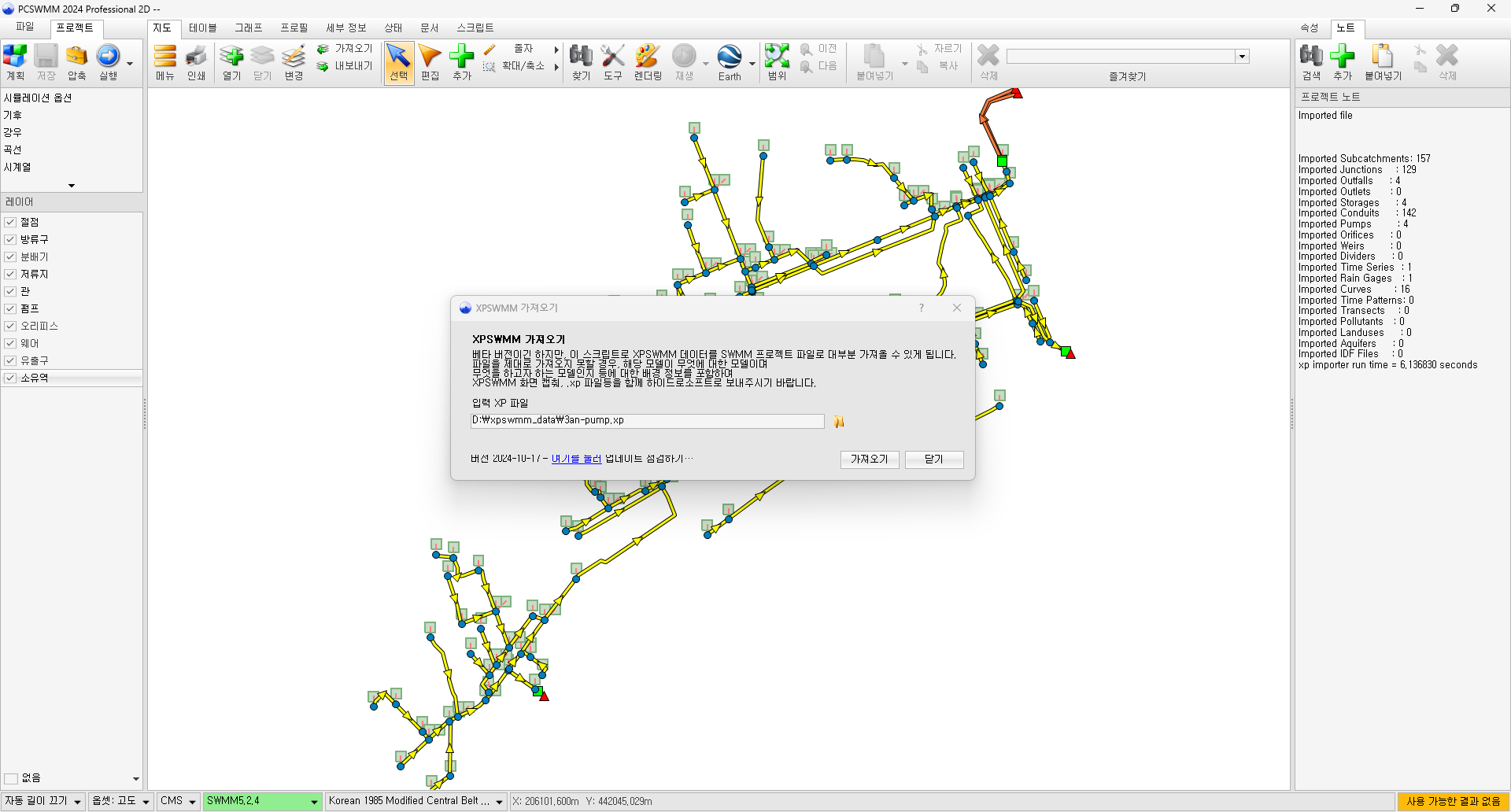Switch to the 그래프 tab

pyautogui.click(x=248, y=28)
